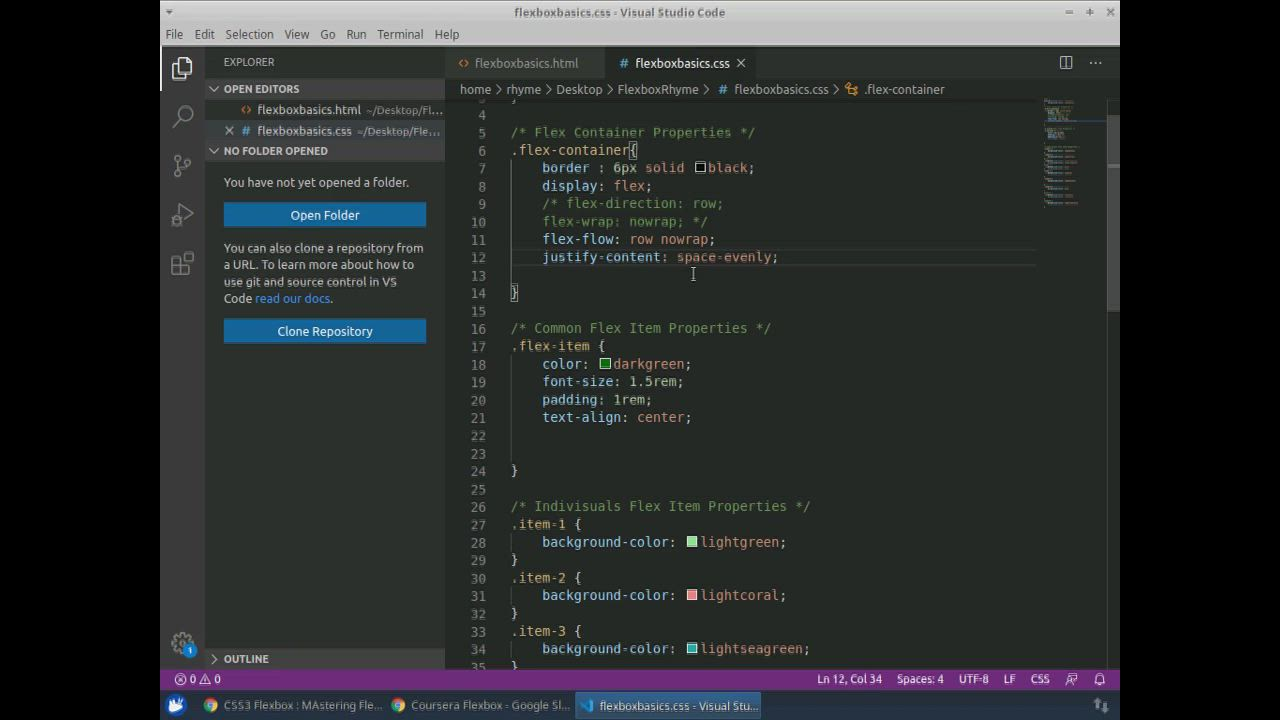Click the split editor right icon
Image resolution: width=1280 pixels, height=720 pixels.
(x=1066, y=63)
